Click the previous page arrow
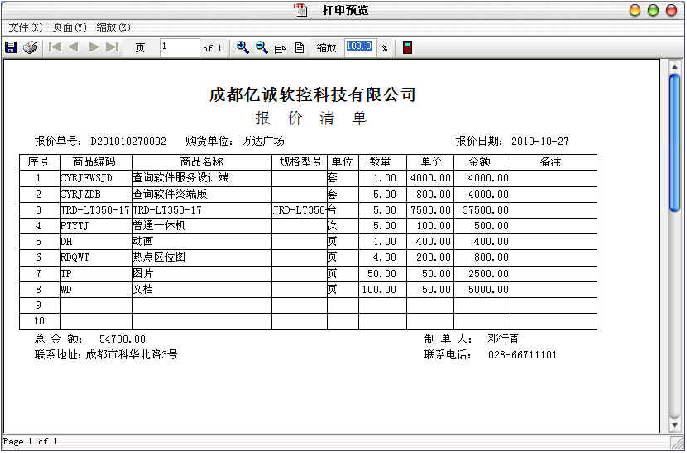Viewport: 687px width, 453px height. [x=73, y=47]
